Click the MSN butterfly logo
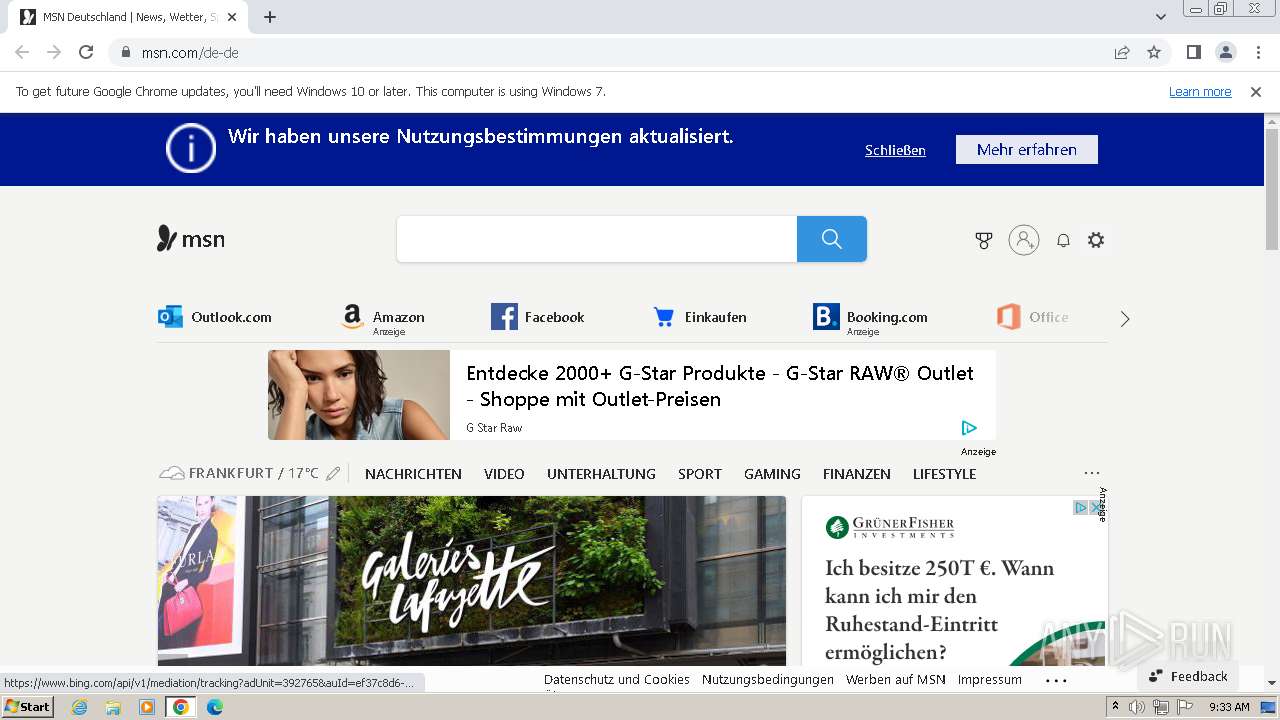 tap(191, 239)
